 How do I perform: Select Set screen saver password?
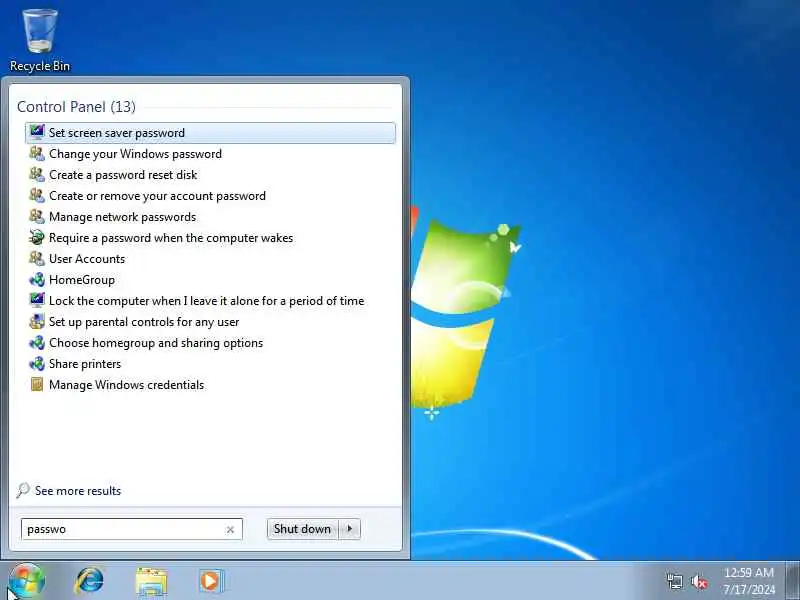click(x=210, y=133)
